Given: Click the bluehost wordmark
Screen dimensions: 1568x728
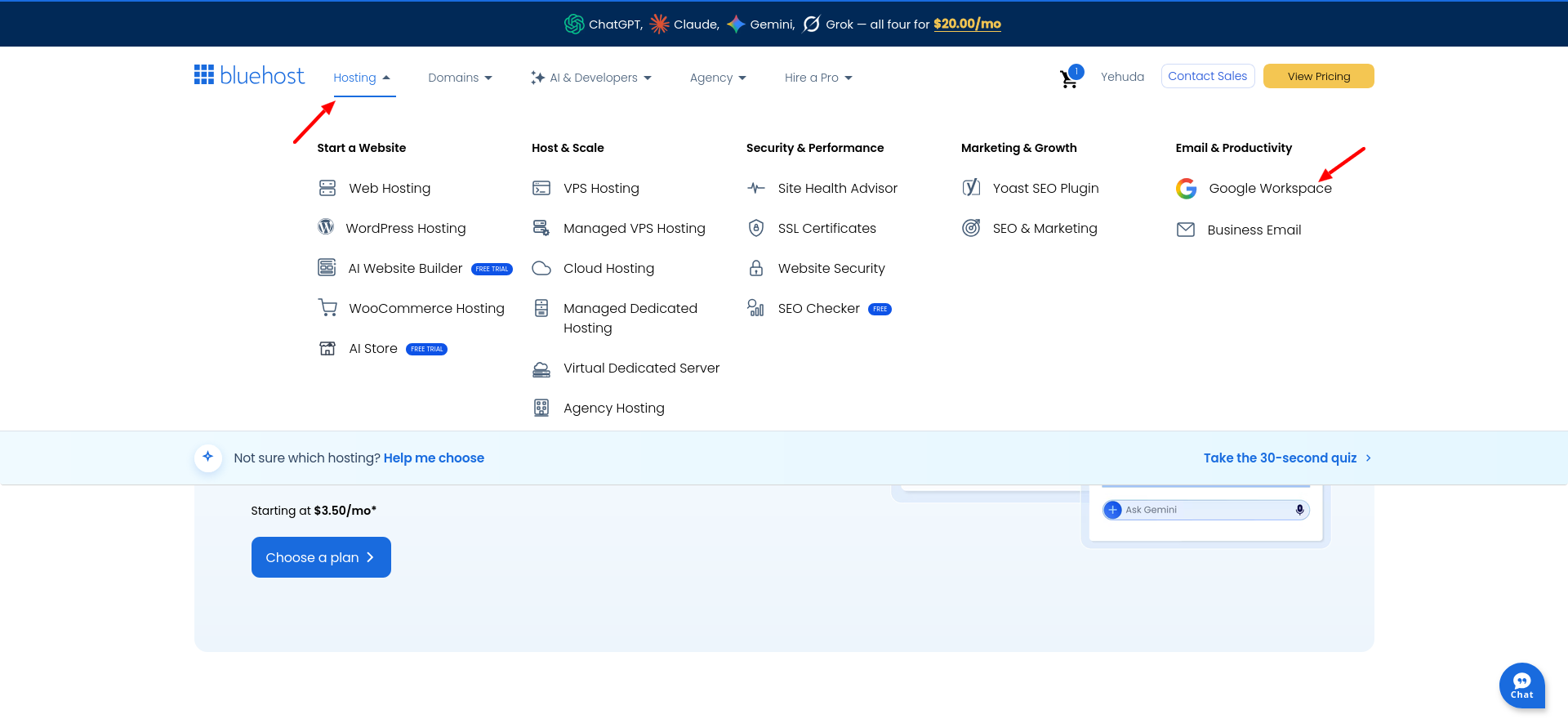Looking at the screenshot, I should tap(262, 75).
